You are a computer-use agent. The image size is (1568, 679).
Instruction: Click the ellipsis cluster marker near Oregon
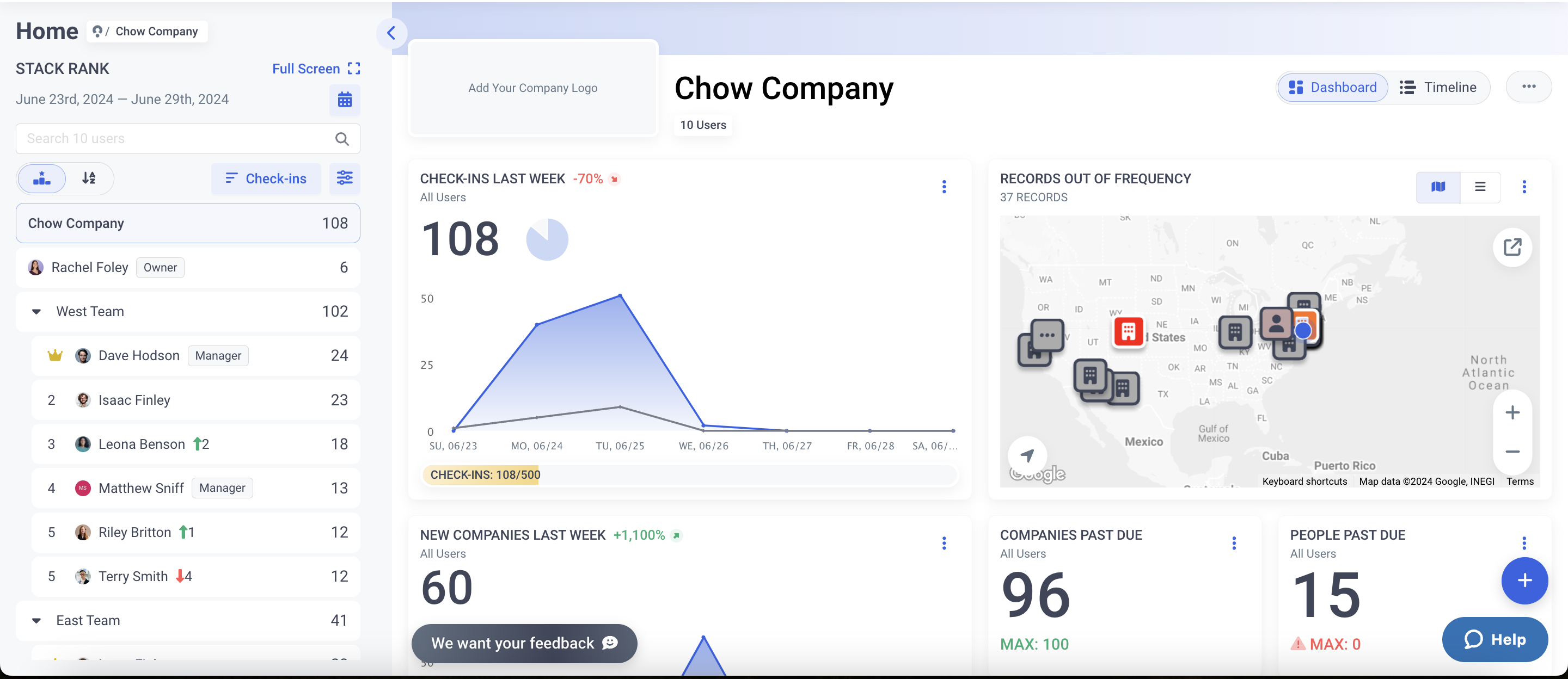pos(1048,335)
